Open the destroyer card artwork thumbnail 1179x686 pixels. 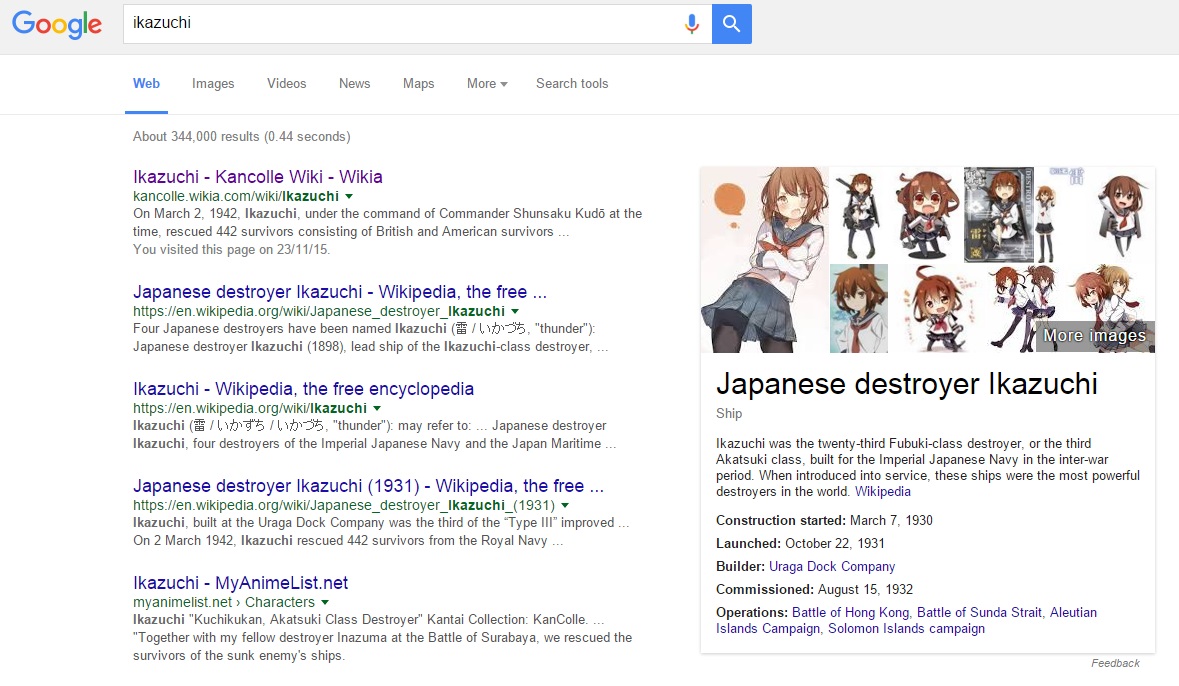click(999, 214)
